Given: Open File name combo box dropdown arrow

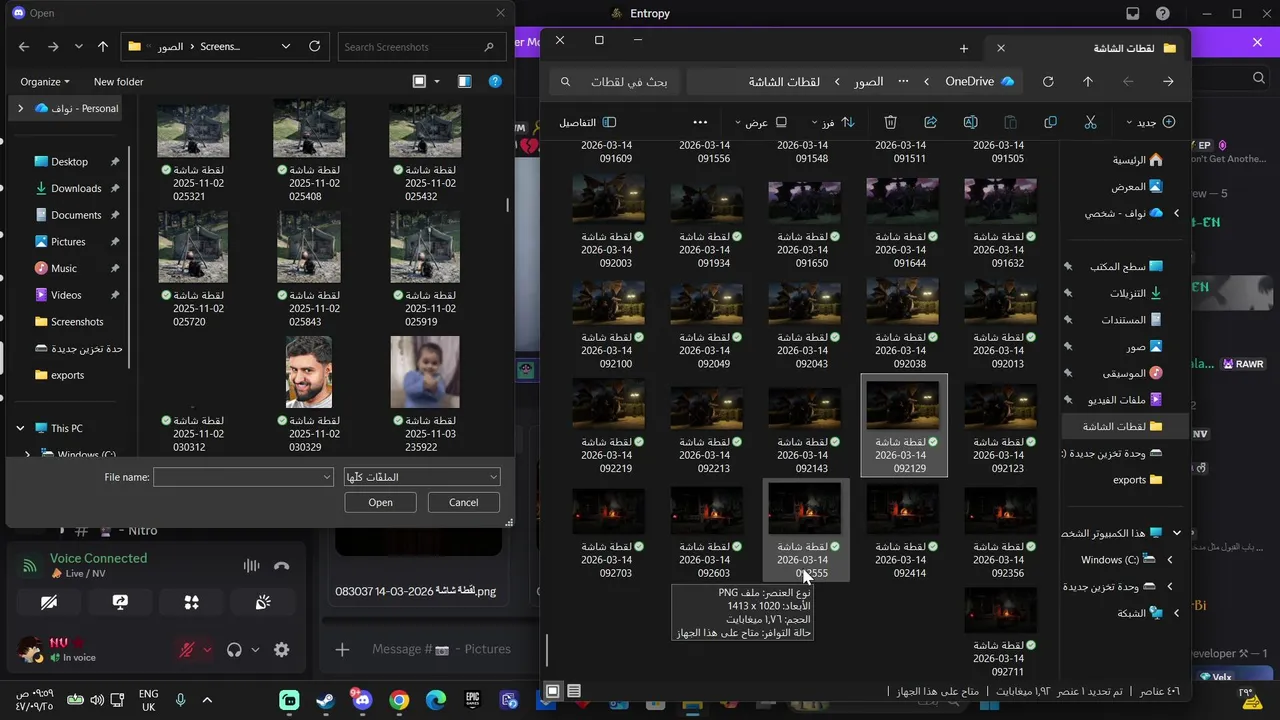Looking at the screenshot, I should 326,478.
